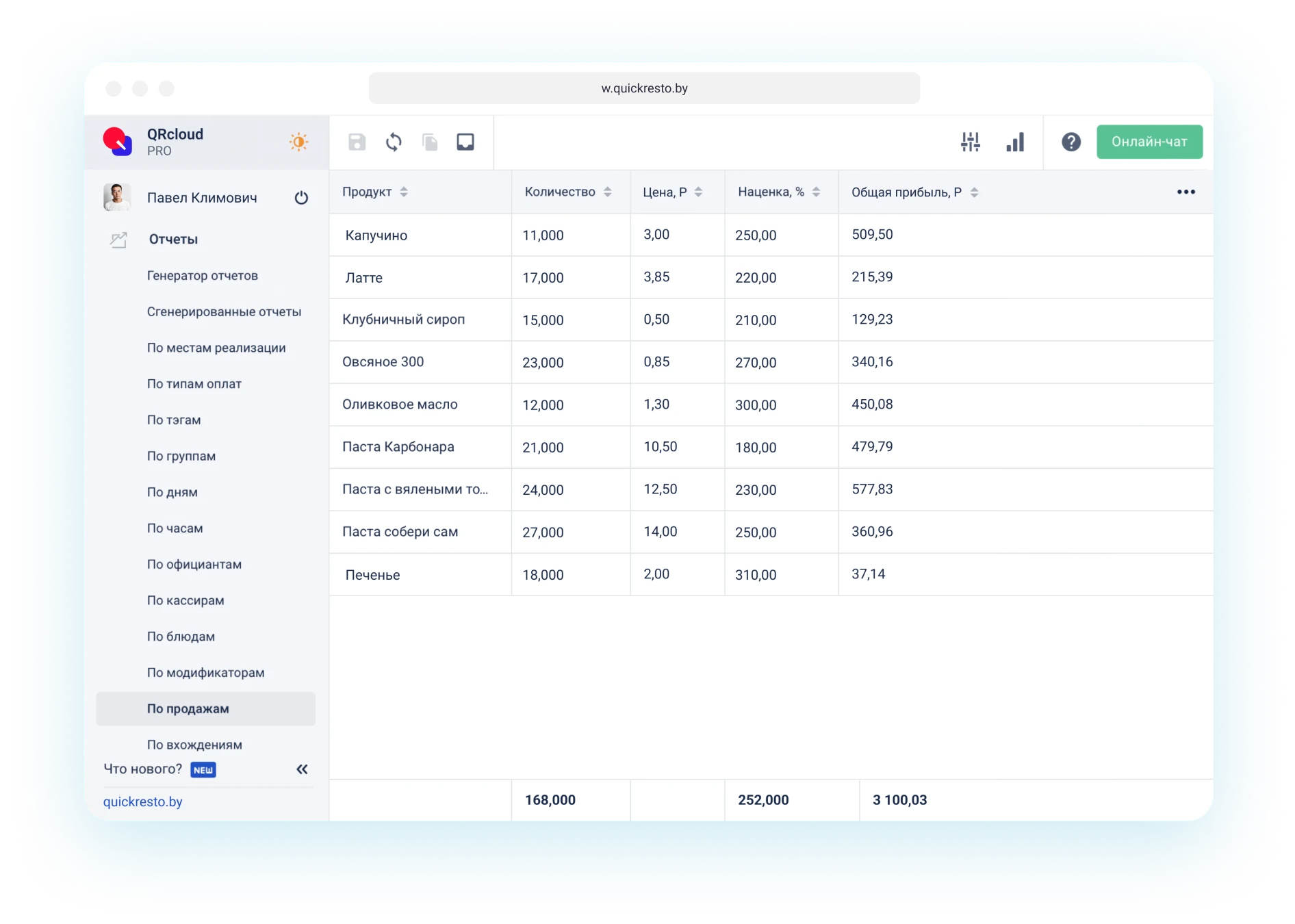
Task: Collapse the sidebar with double chevron
Action: point(302,769)
